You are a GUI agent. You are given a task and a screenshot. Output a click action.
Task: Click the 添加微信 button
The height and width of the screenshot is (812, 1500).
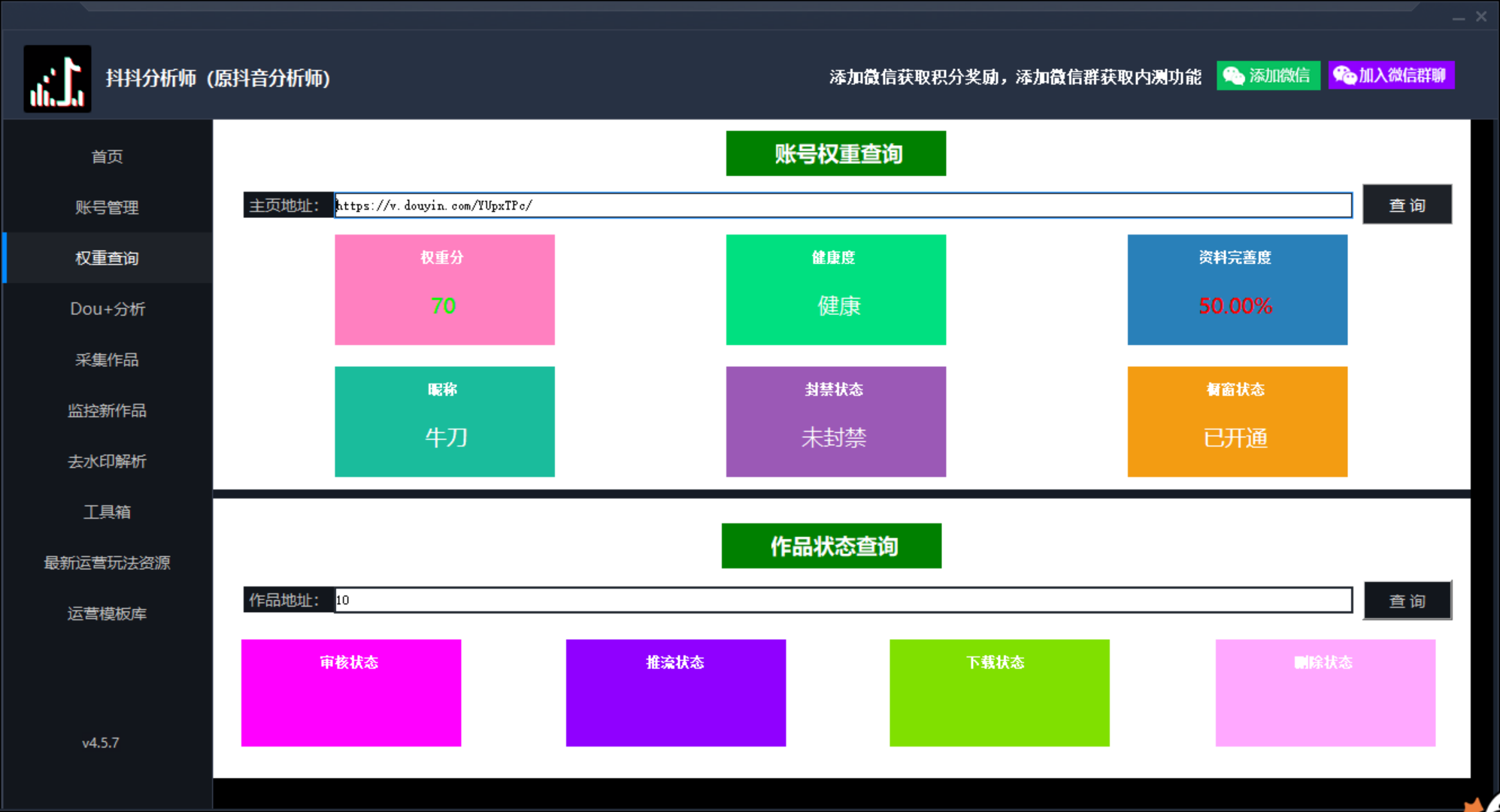1268,75
